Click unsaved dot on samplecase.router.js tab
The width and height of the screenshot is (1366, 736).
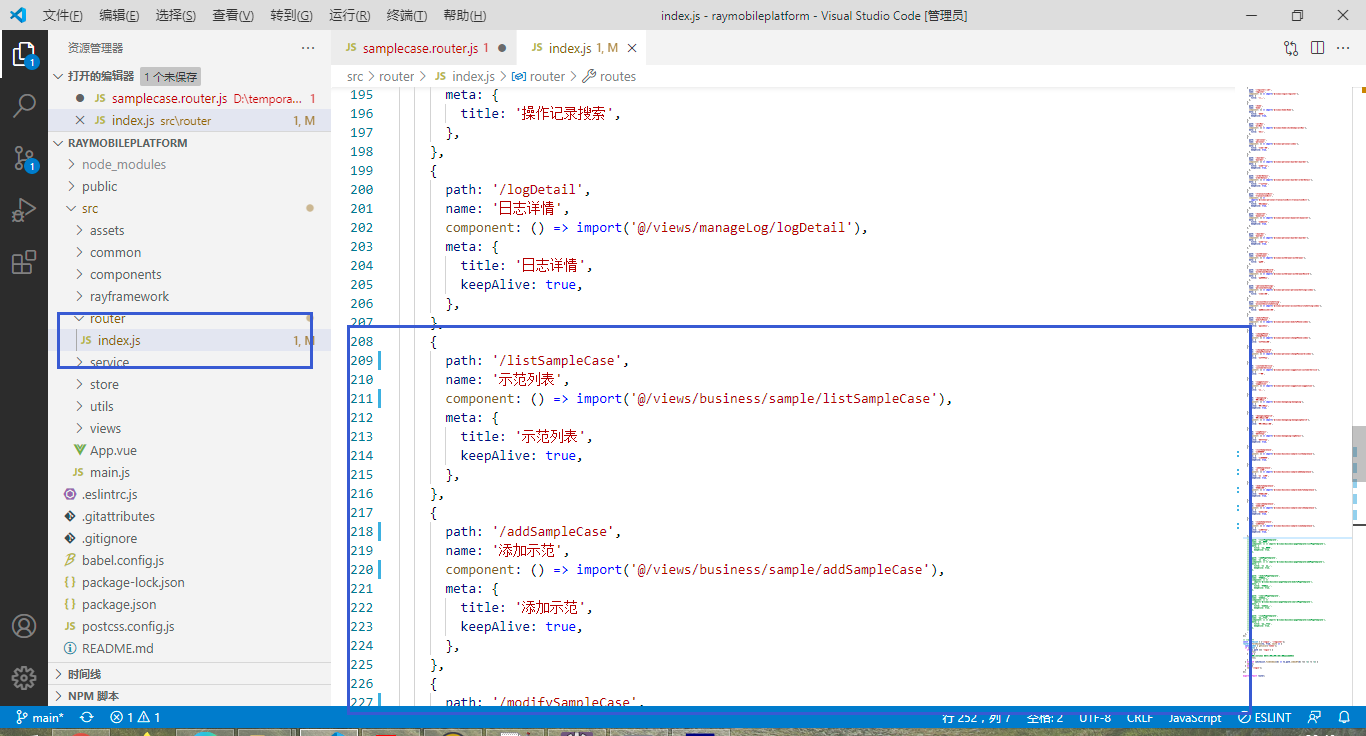pyautogui.click(x=502, y=48)
